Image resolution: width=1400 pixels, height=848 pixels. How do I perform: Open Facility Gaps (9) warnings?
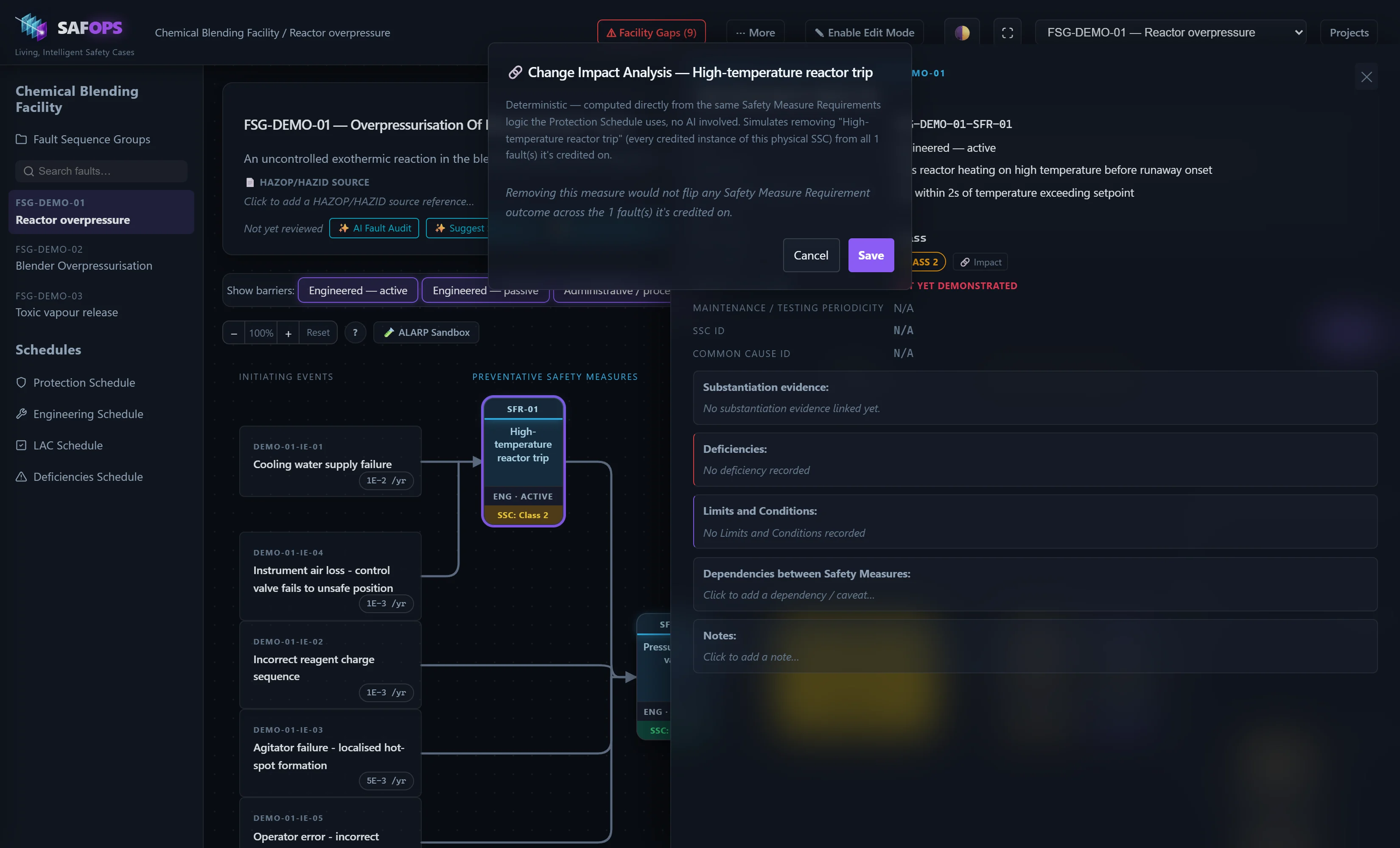pos(651,33)
